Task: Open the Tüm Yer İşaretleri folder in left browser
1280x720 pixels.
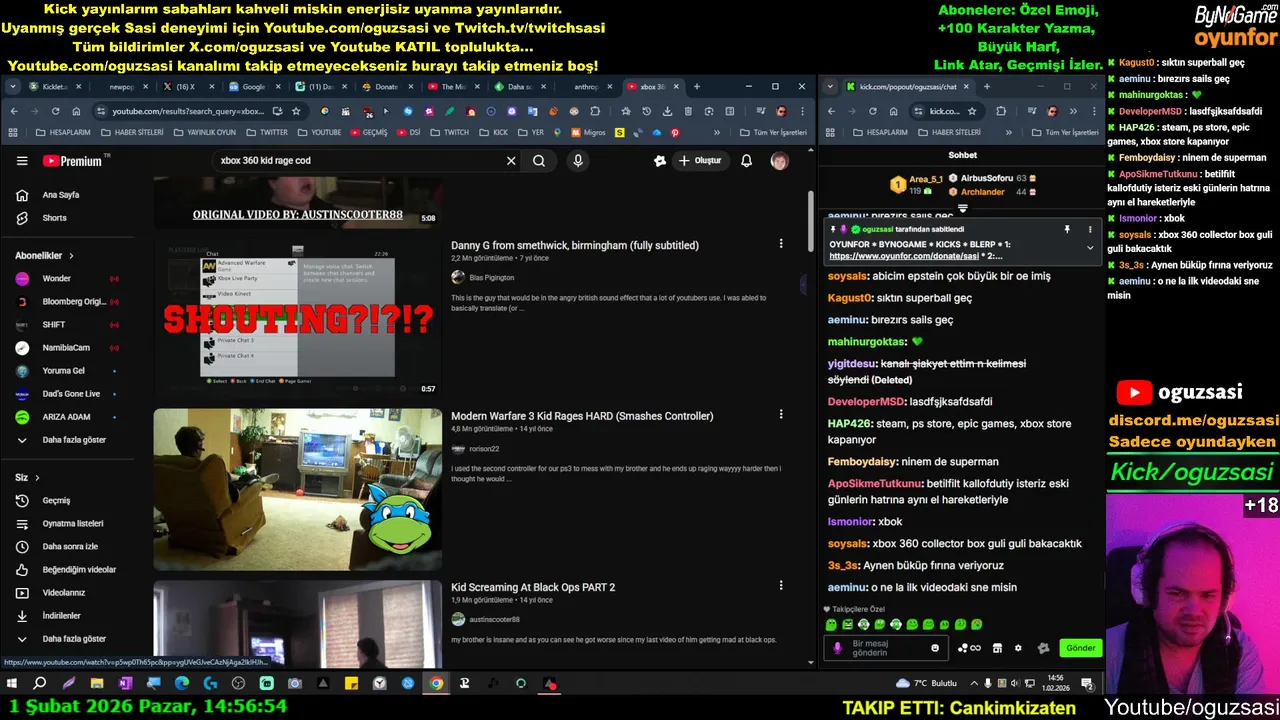Action: click(773, 132)
